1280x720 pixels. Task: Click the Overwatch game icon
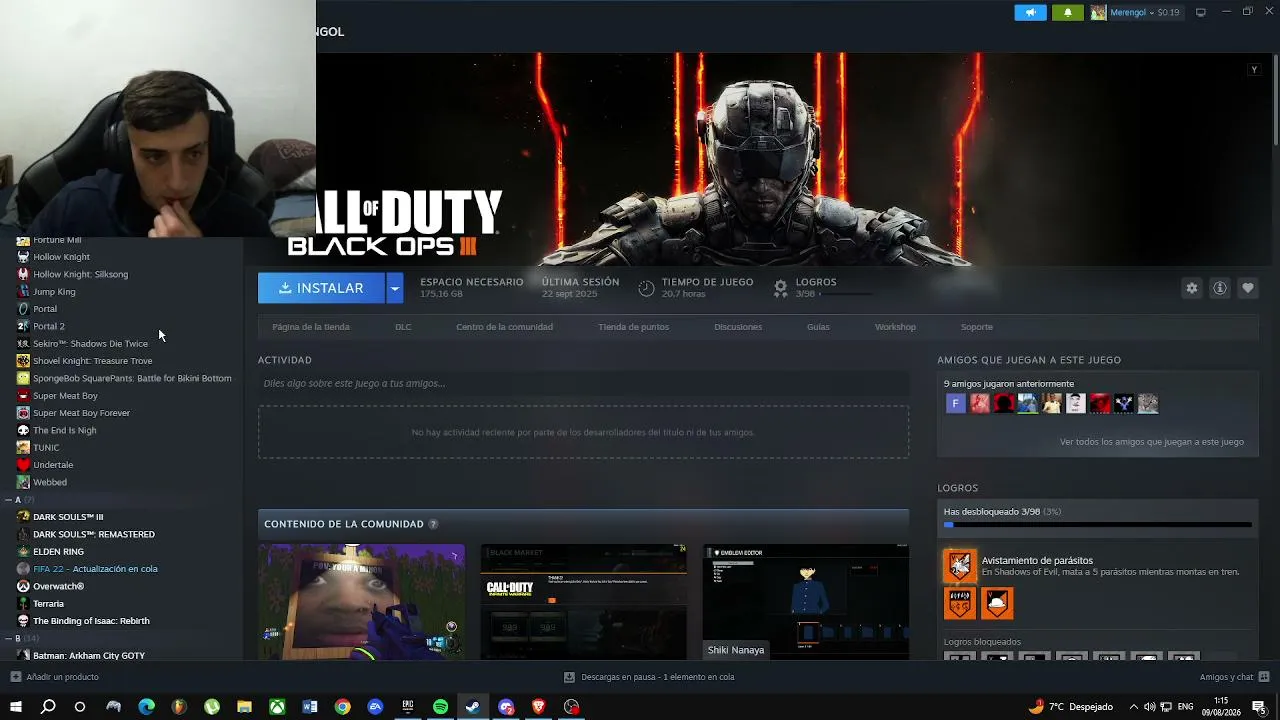23,586
